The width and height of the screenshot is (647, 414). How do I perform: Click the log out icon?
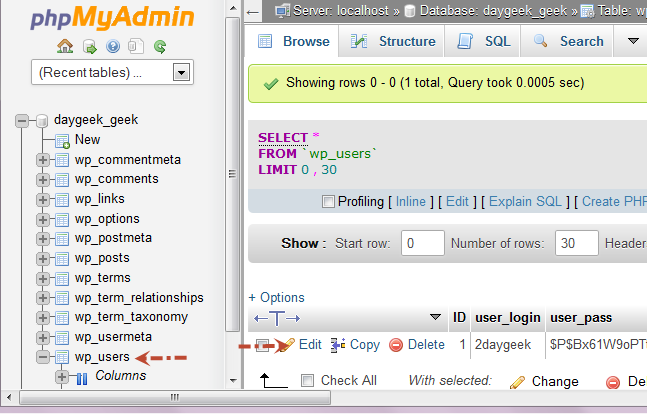coord(90,47)
